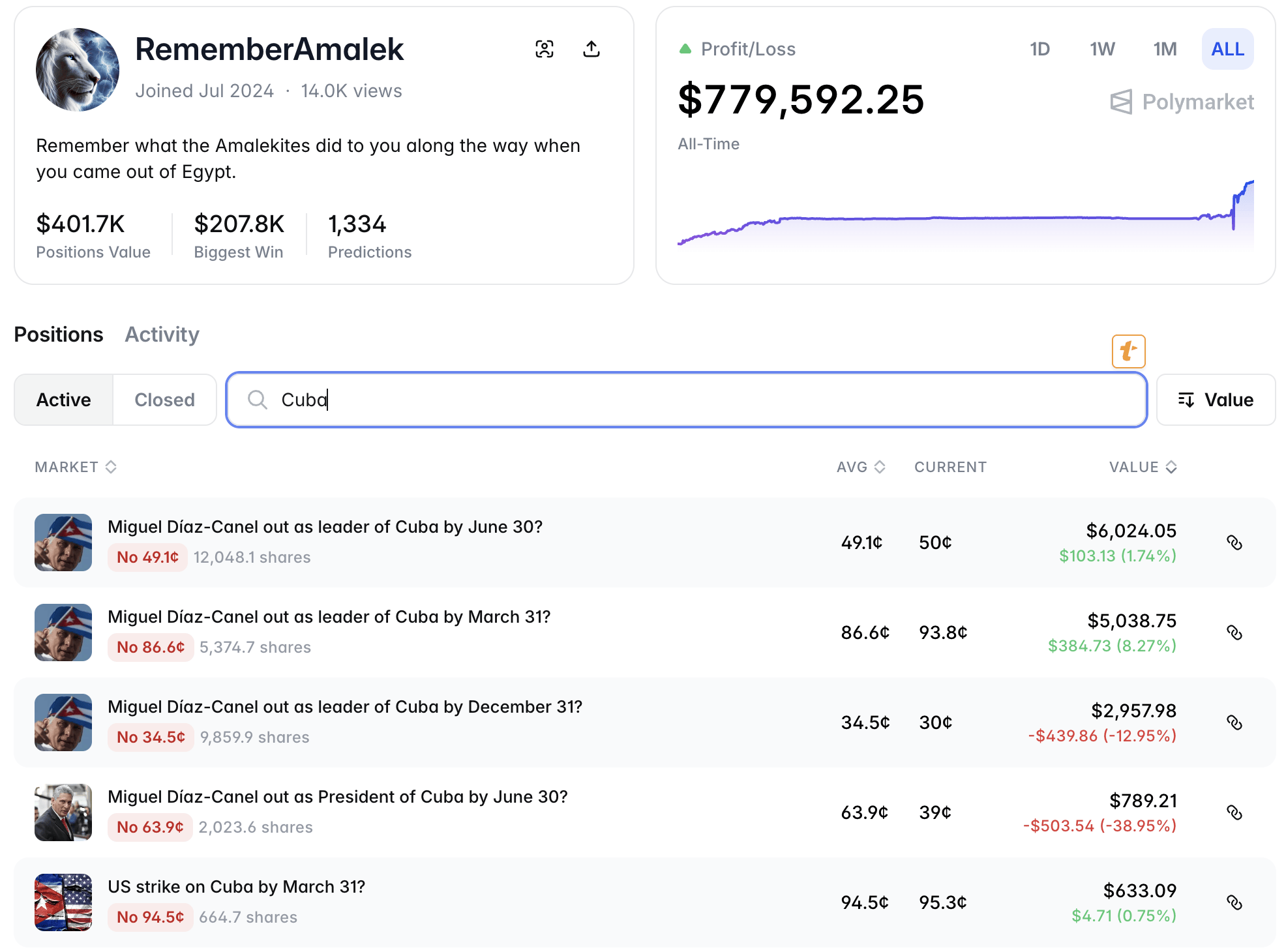Select the 1D profit/loss range
The height and width of the screenshot is (952, 1286).
1039,49
